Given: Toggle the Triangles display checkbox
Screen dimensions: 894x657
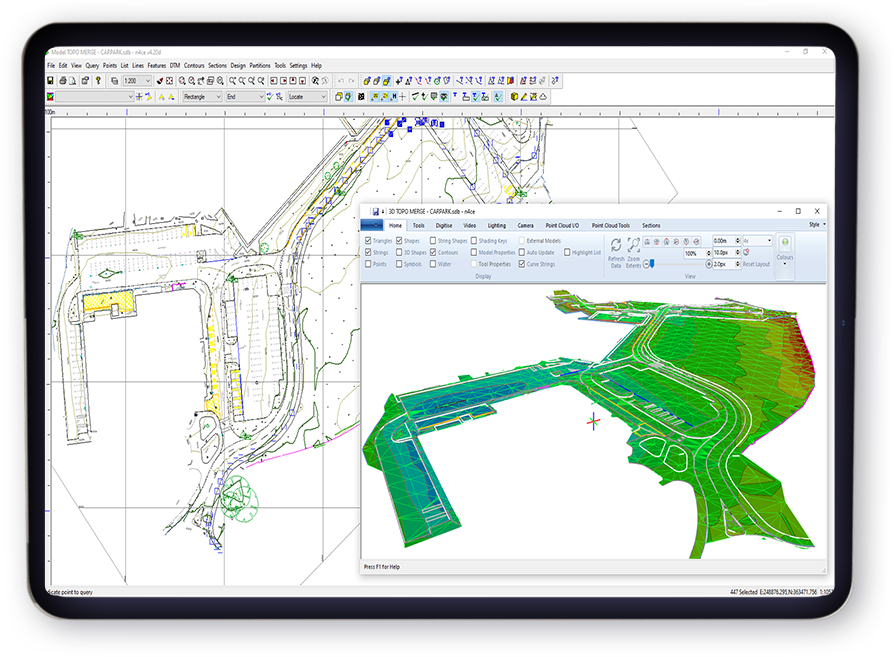Looking at the screenshot, I should click(366, 241).
